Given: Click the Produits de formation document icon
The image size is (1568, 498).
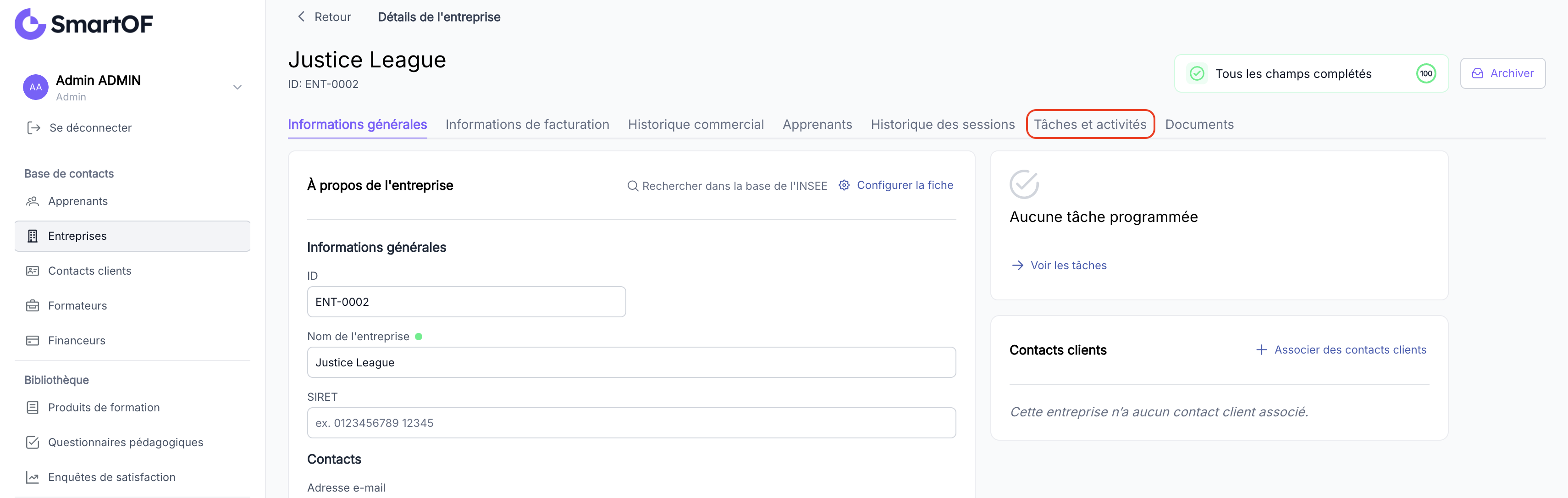Looking at the screenshot, I should [x=33, y=407].
